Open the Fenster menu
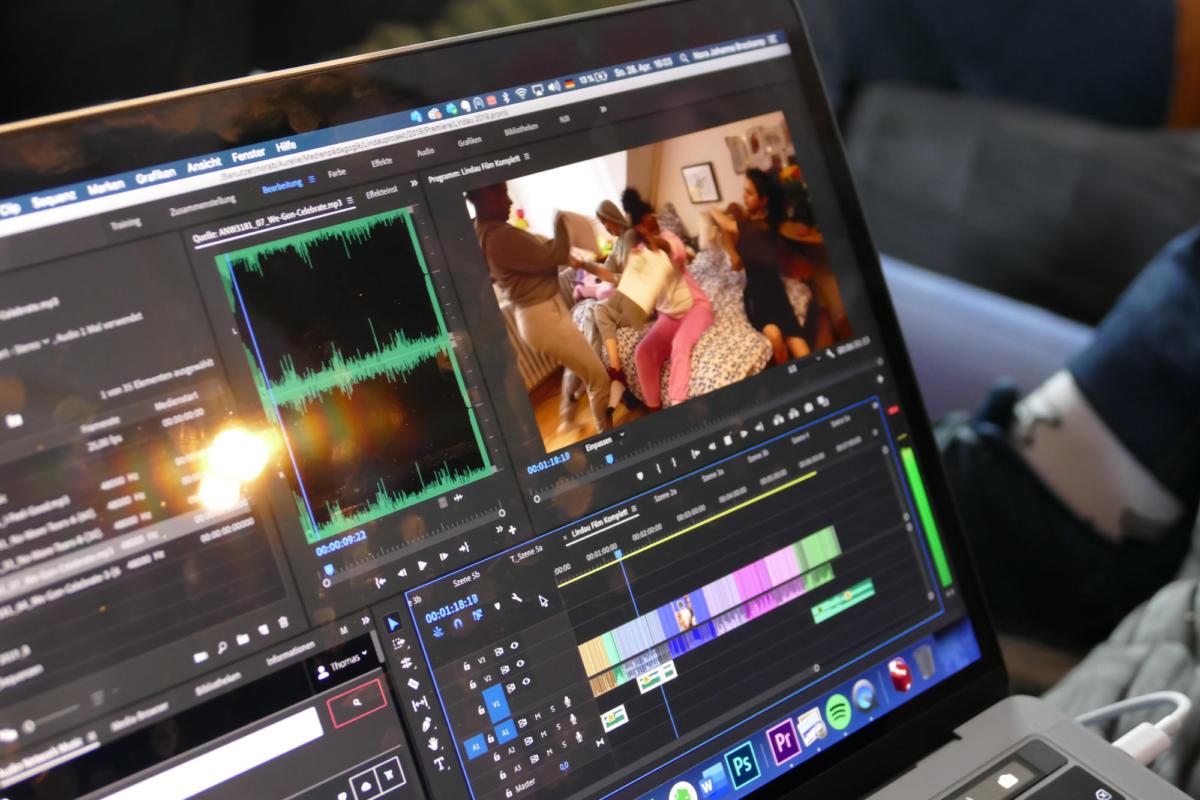This screenshot has width=1200, height=800. coord(248,156)
